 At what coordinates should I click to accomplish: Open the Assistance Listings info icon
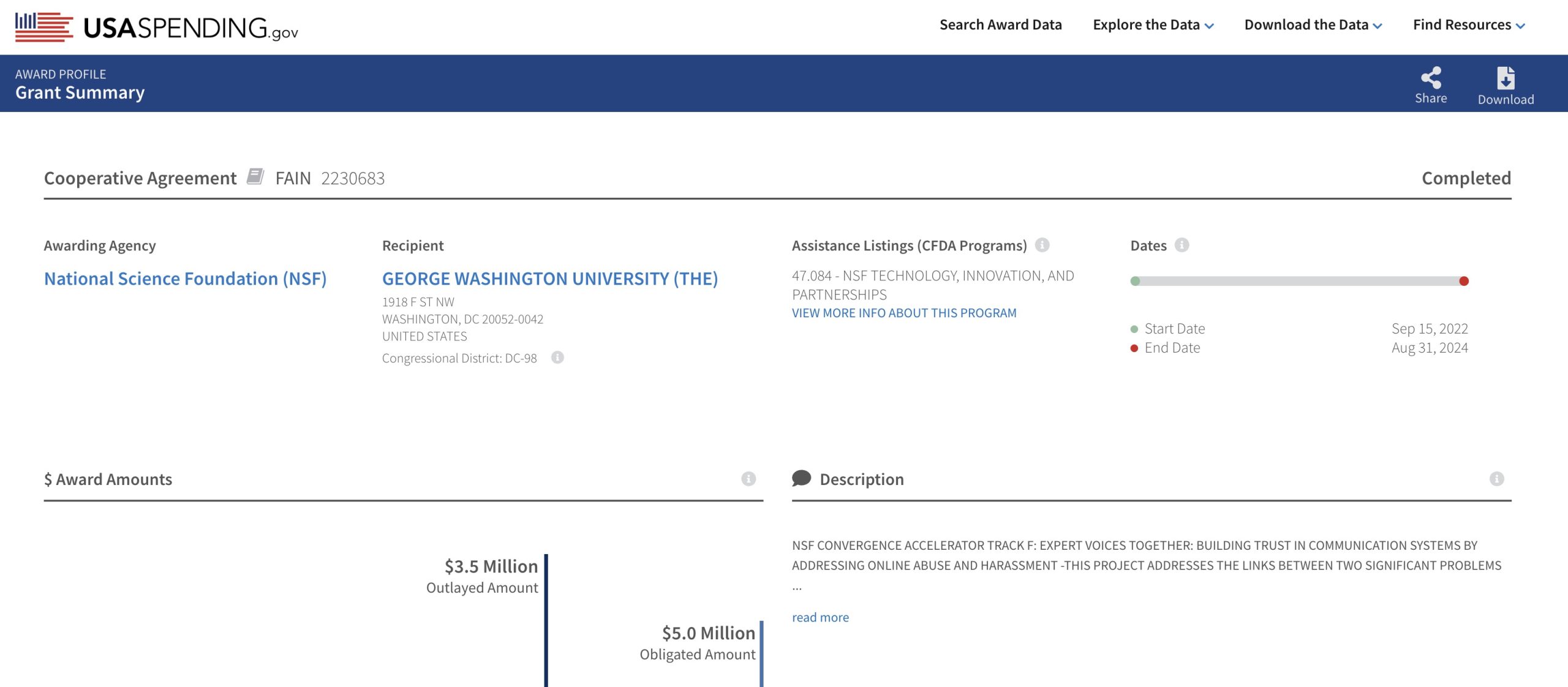pyautogui.click(x=1042, y=245)
